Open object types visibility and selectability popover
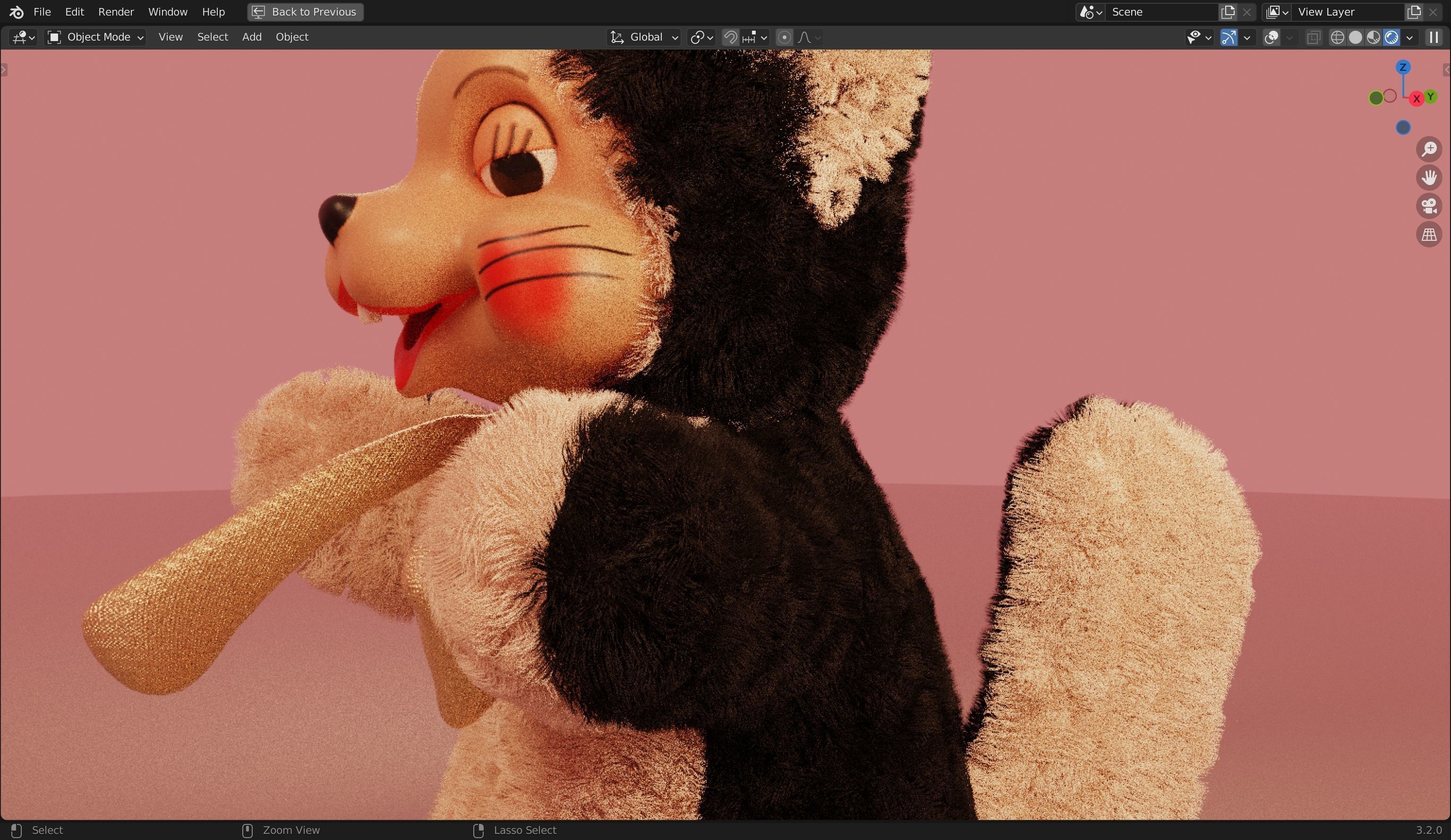This screenshot has height=840, width=1451. coord(1199,37)
